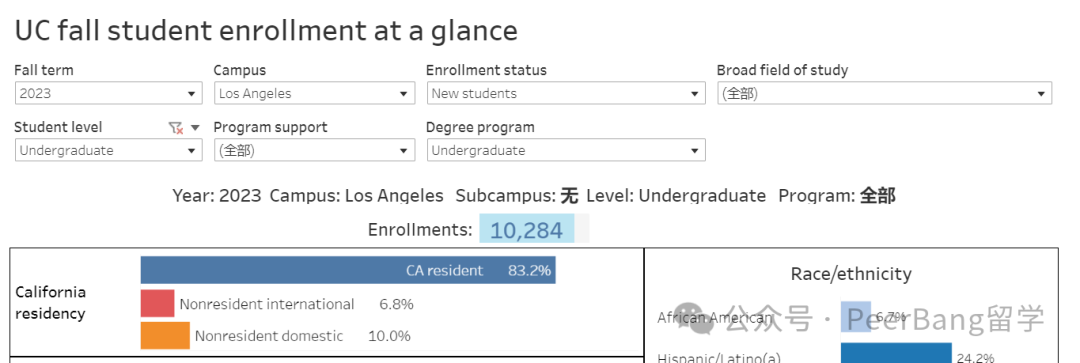Viewport: 1080px width, 363px height.
Task: Select the blue CA resident bar
Action: pos(348,270)
